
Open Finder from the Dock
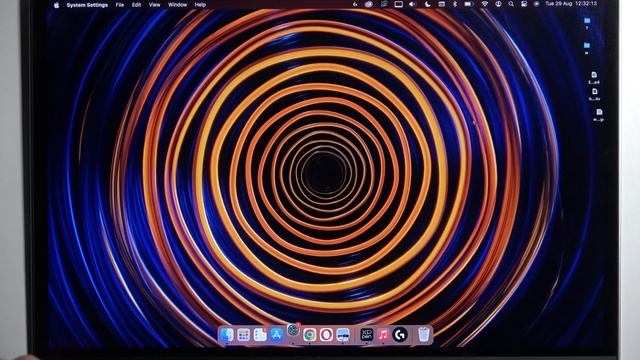(x=227, y=335)
